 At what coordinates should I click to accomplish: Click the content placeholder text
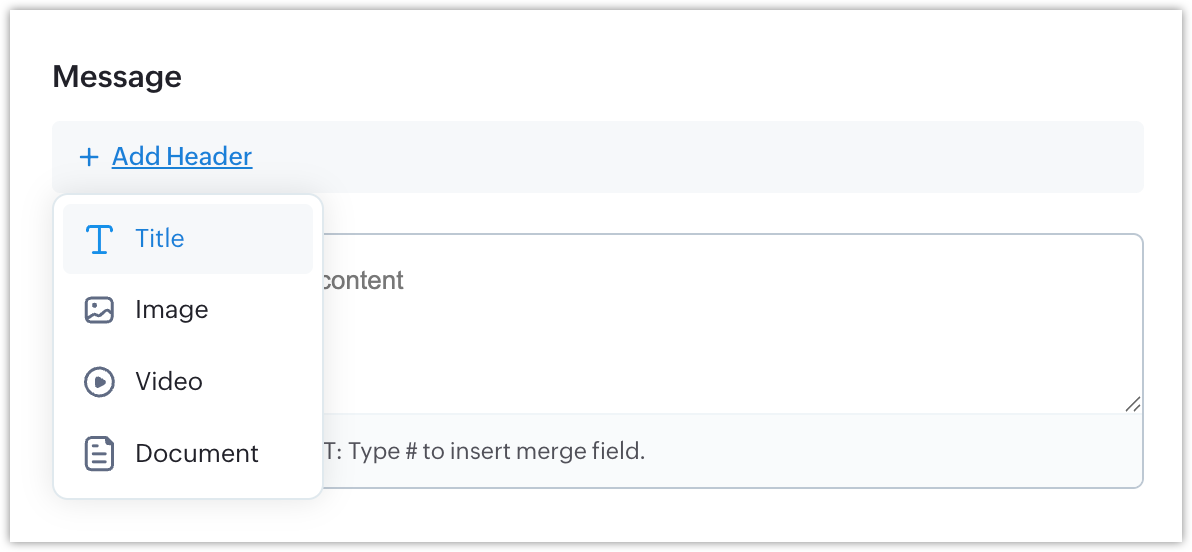tap(363, 281)
